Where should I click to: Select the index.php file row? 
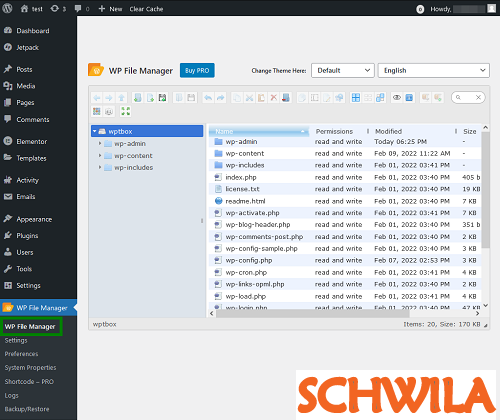coord(345,177)
